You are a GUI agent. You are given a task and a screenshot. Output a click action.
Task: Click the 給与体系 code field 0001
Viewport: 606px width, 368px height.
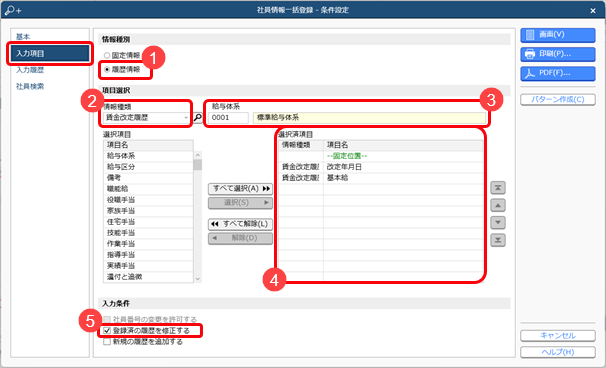pos(228,118)
